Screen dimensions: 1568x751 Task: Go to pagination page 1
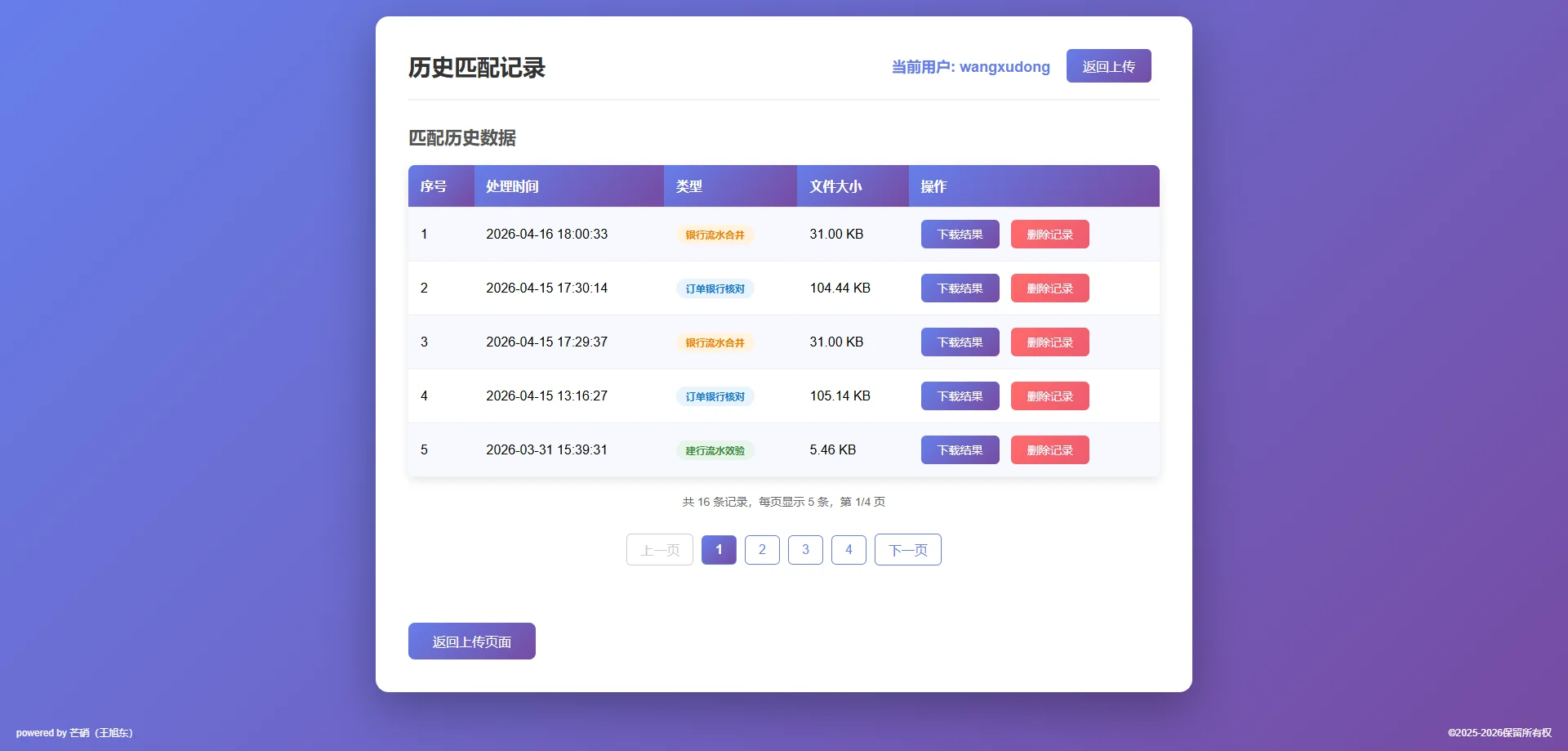719,550
